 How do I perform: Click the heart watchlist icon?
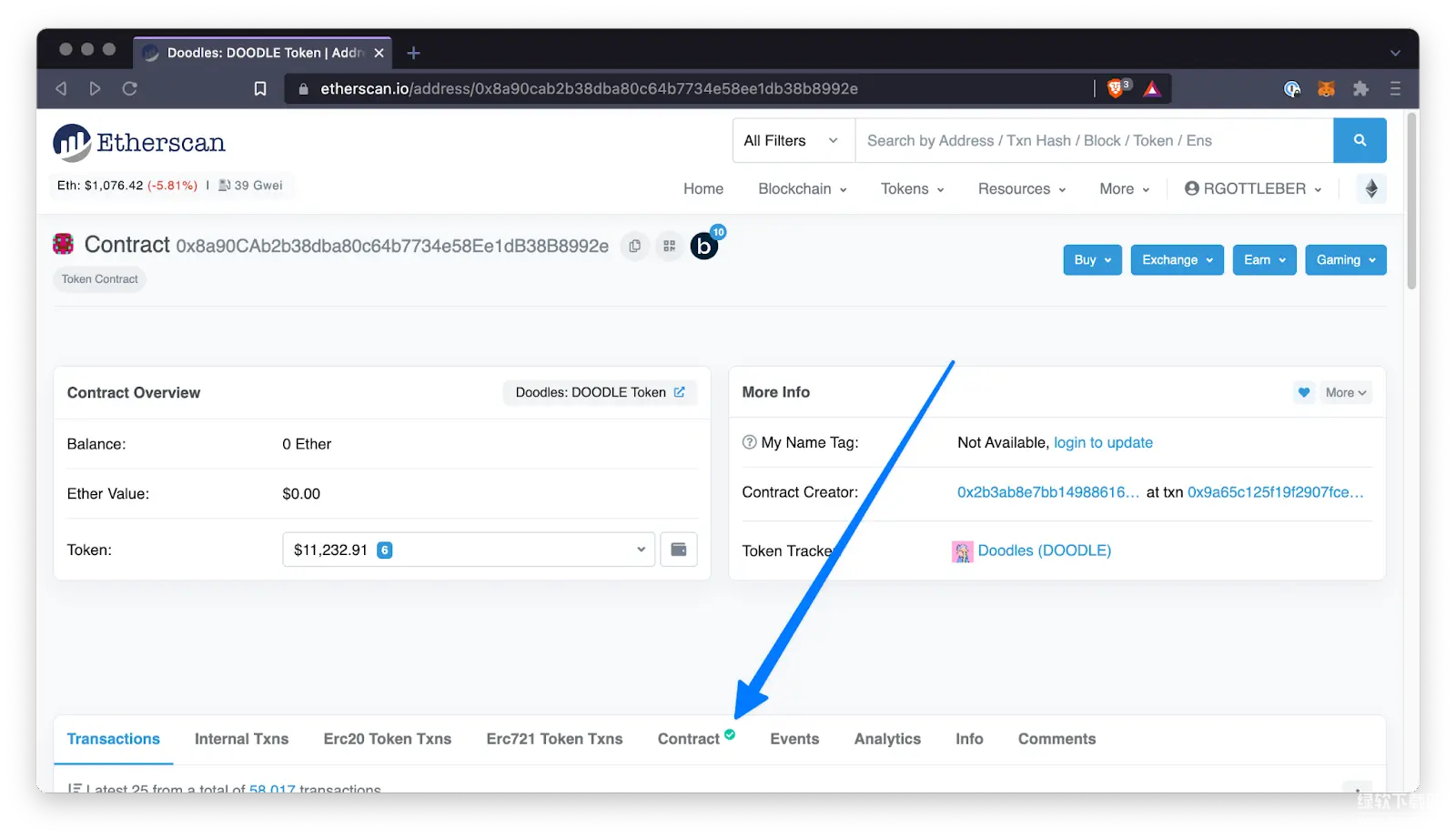coord(1304,392)
